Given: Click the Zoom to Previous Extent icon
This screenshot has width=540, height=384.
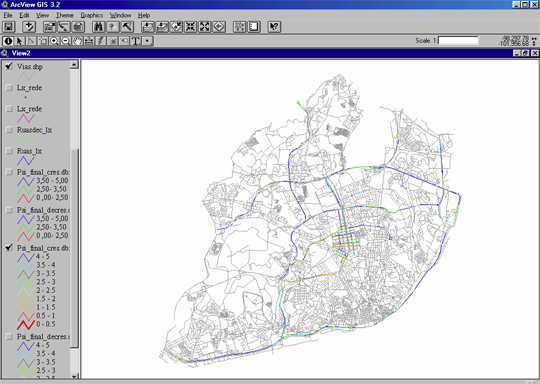Looking at the screenshot, I should coord(219,27).
